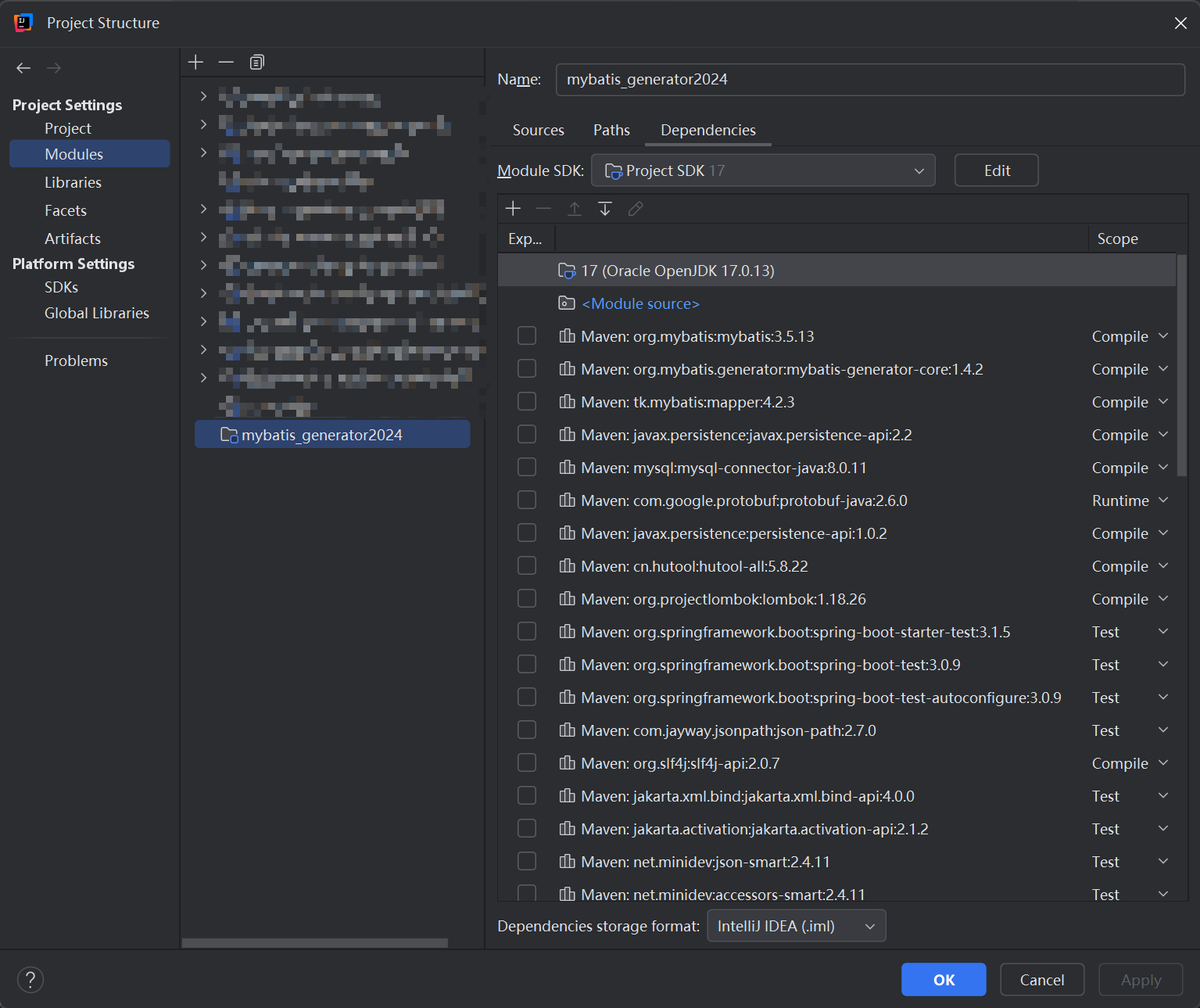Open Global Libraries in sidebar
Viewport: 1200px width, 1008px height.
point(97,313)
